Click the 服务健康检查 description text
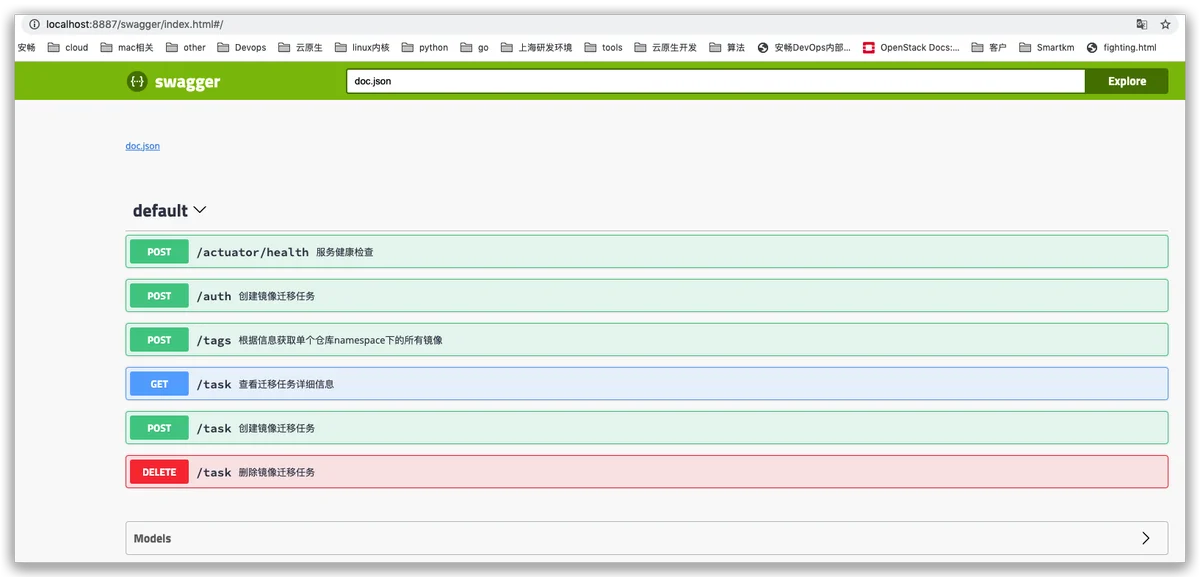Screen dimensions: 1200x577 pyautogui.click(x=345, y=252)
